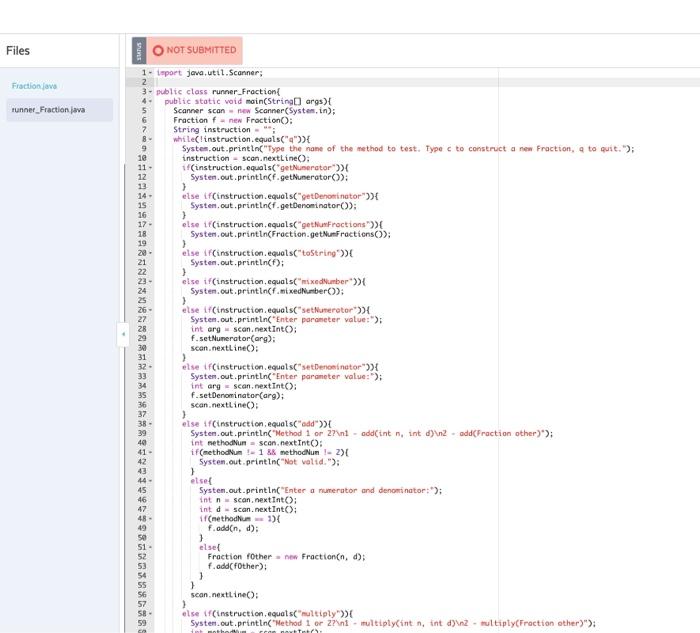
Task: Click 'Fraction f = new Fraction();' line
Action: click(233, 120)
